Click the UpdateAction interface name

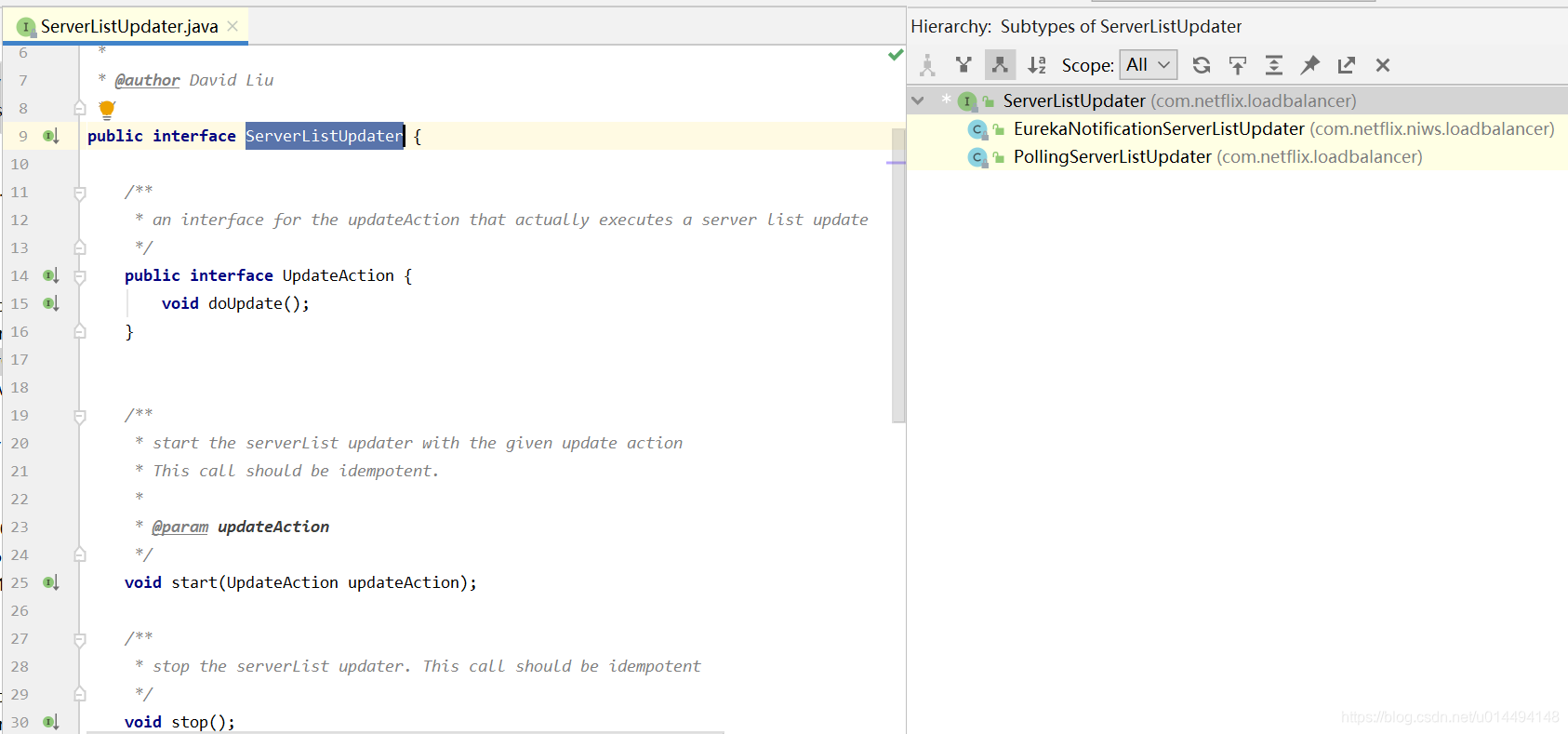tap(339, 275)
